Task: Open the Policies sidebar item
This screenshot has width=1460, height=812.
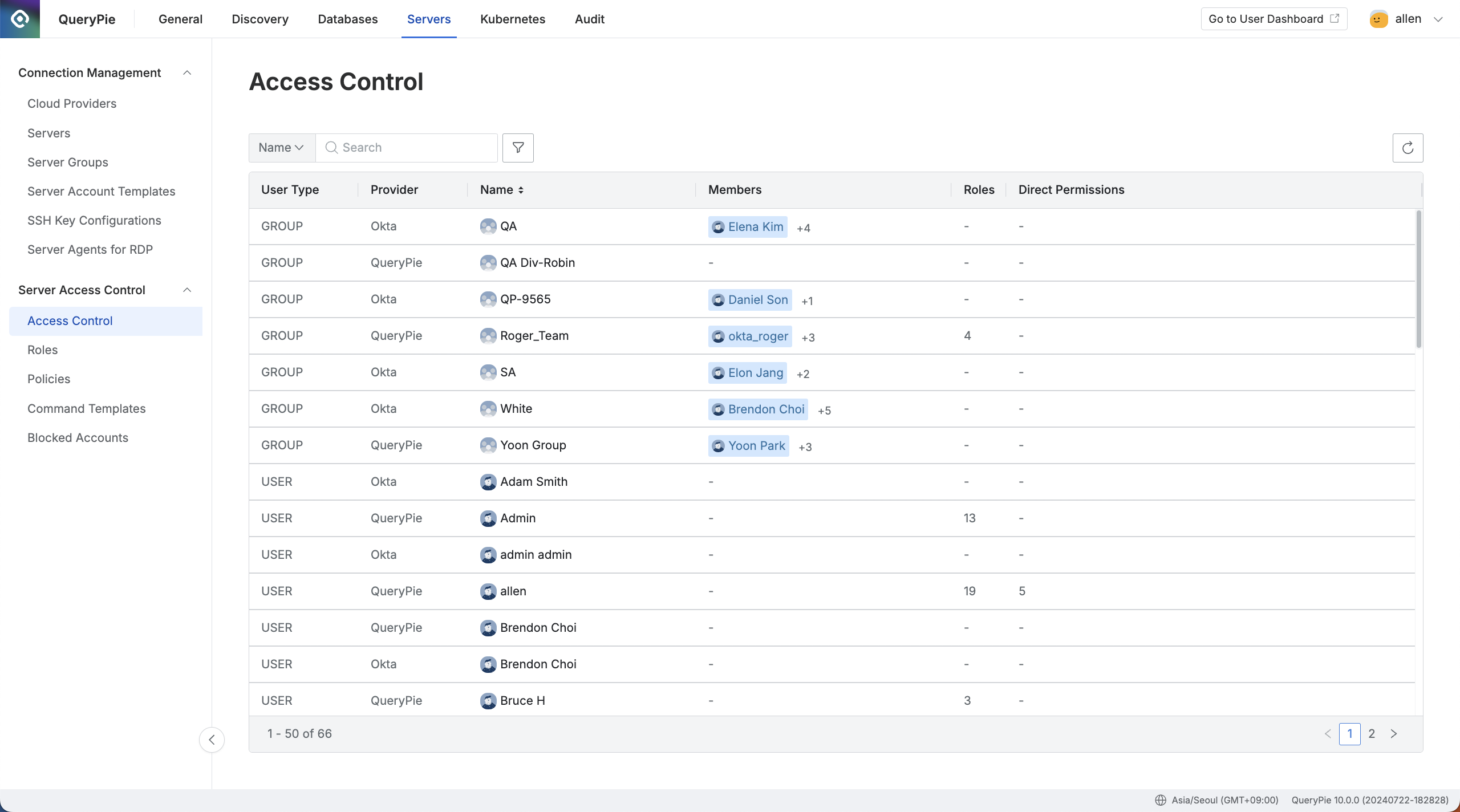Action: (49, 379)
